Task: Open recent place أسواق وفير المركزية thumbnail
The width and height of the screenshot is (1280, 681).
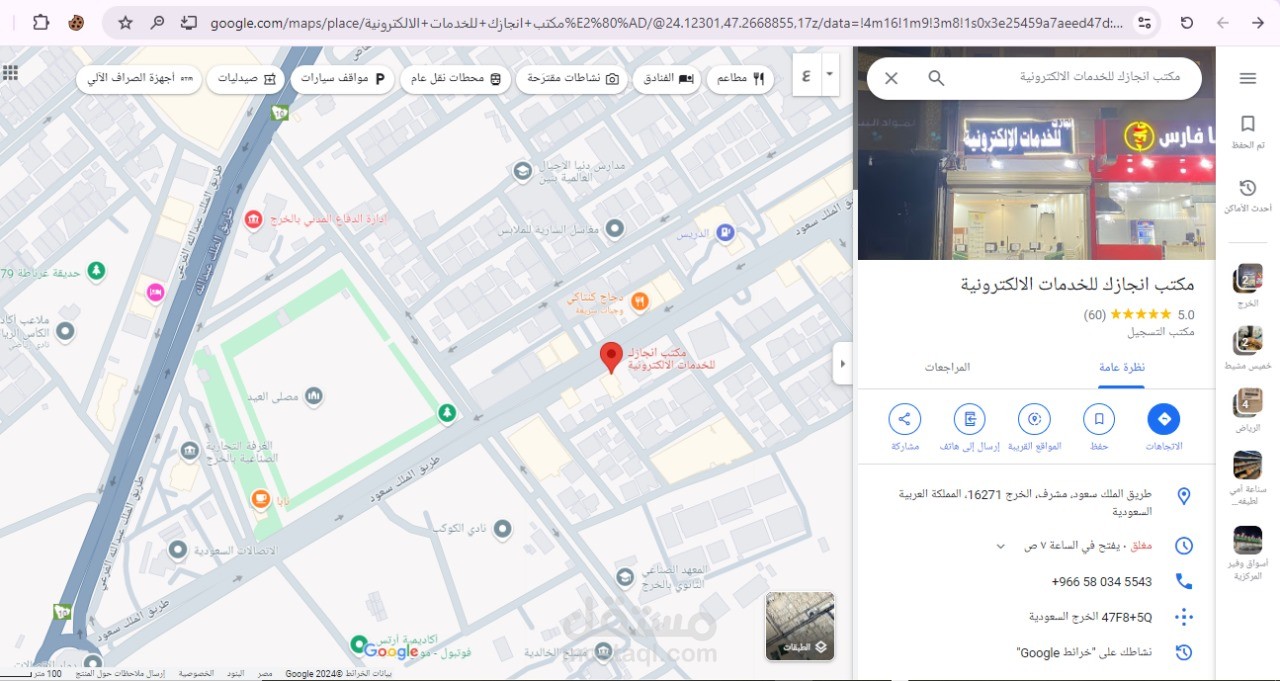Action: [x=1247, y=540]
